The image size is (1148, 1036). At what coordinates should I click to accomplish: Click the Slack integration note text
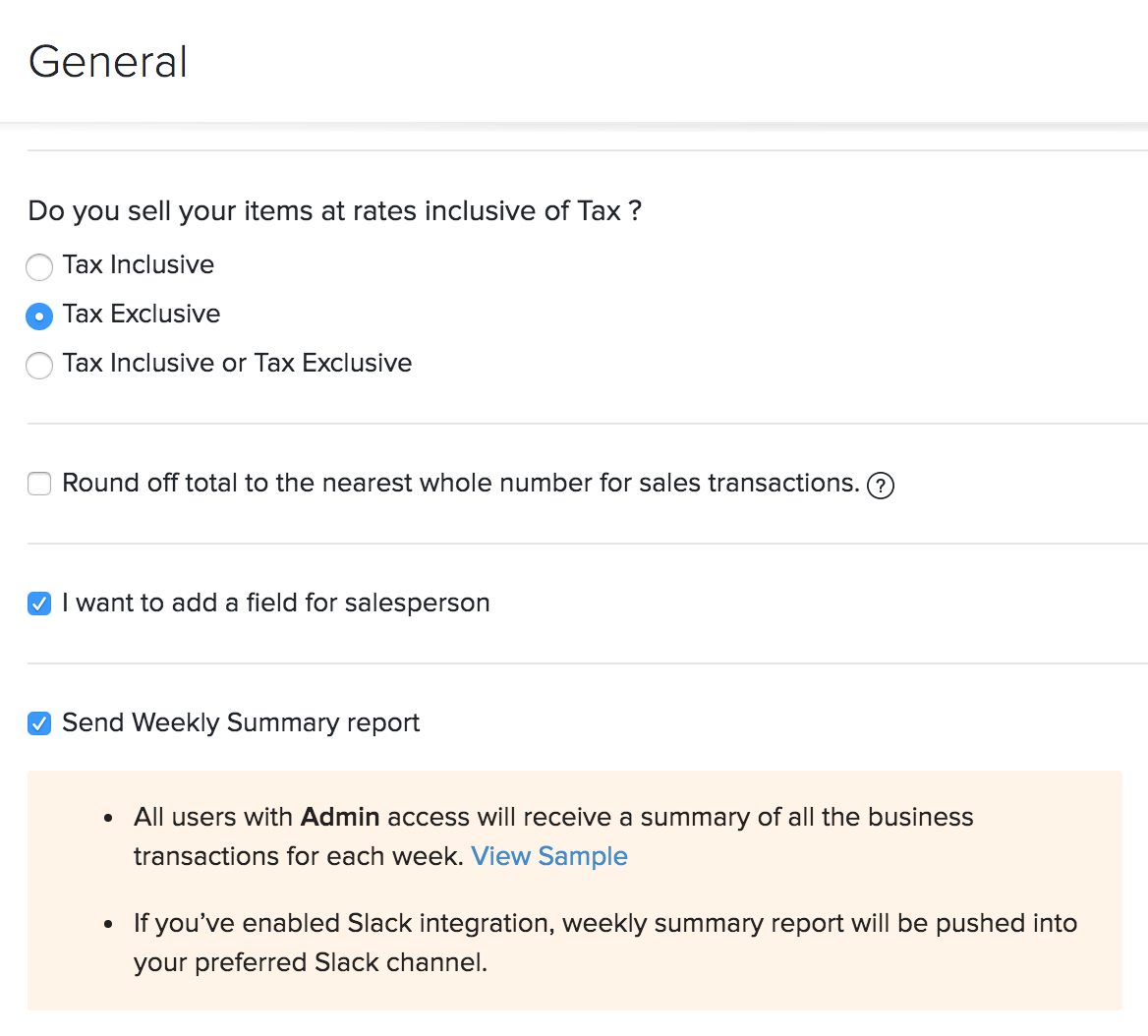[605, 924]
